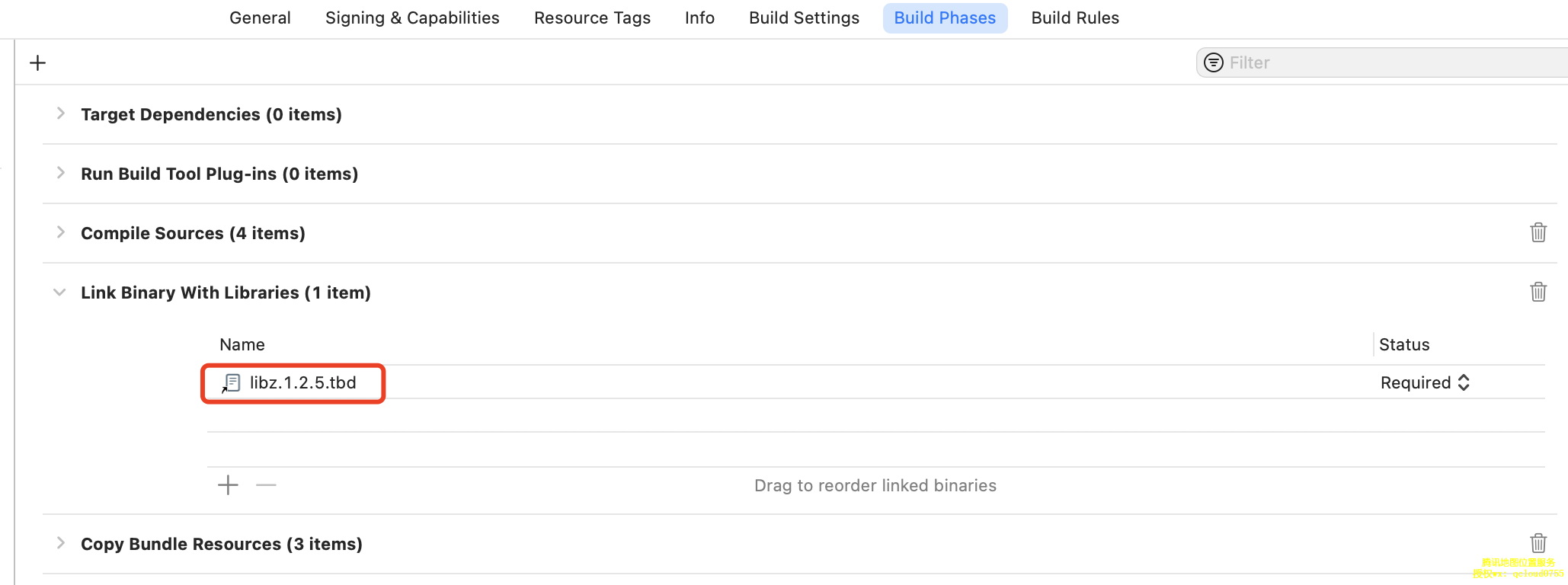This screenshot has width=1568, height=585.
Task: Remove linked library with minus button
Action: (x=266, y=485)
